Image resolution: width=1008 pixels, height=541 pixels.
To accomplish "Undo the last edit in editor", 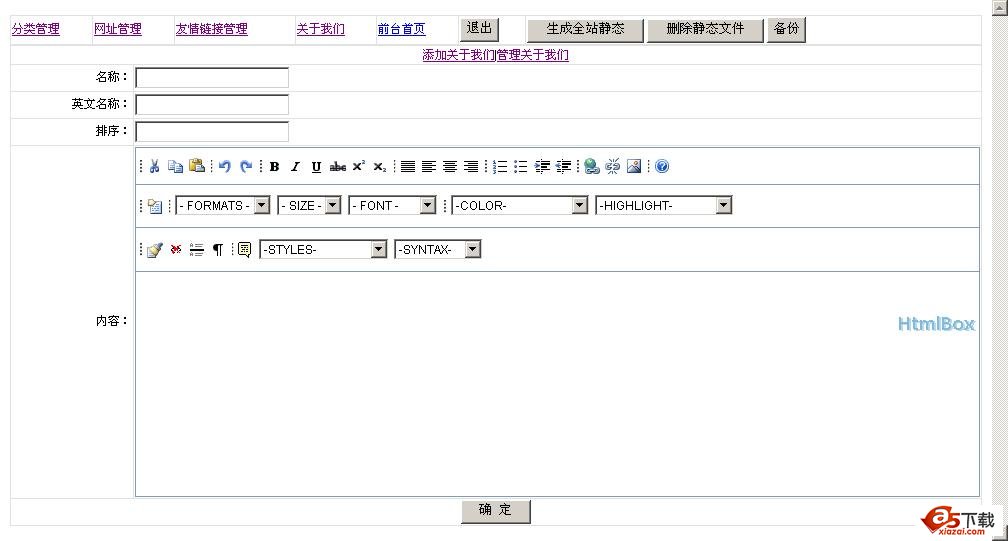I will tap(225, 167).
